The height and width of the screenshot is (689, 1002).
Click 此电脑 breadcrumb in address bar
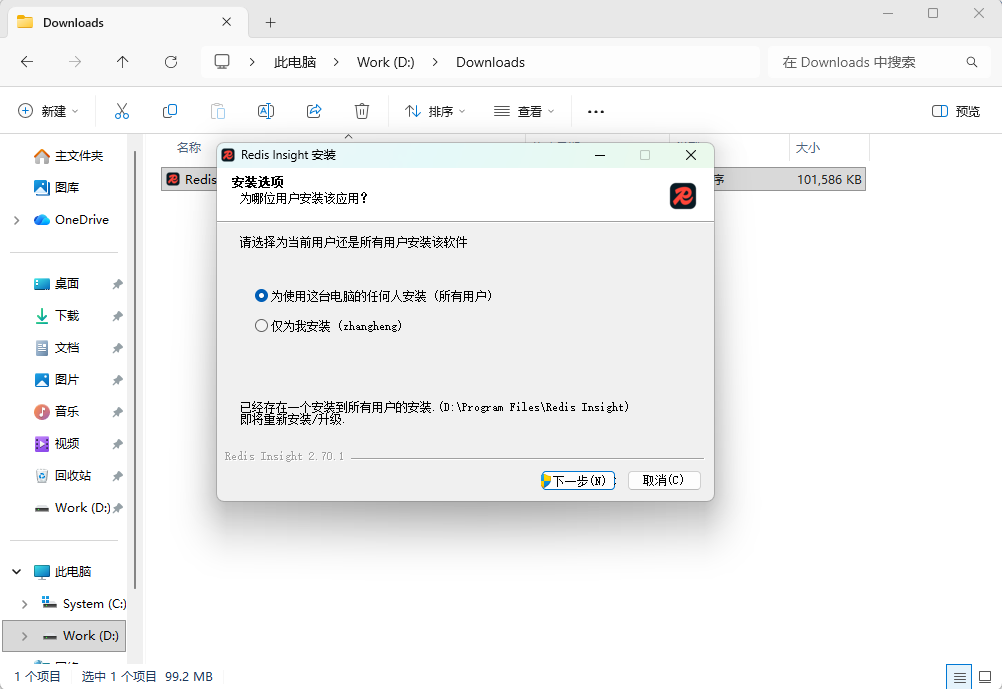[x=295, y=62]
